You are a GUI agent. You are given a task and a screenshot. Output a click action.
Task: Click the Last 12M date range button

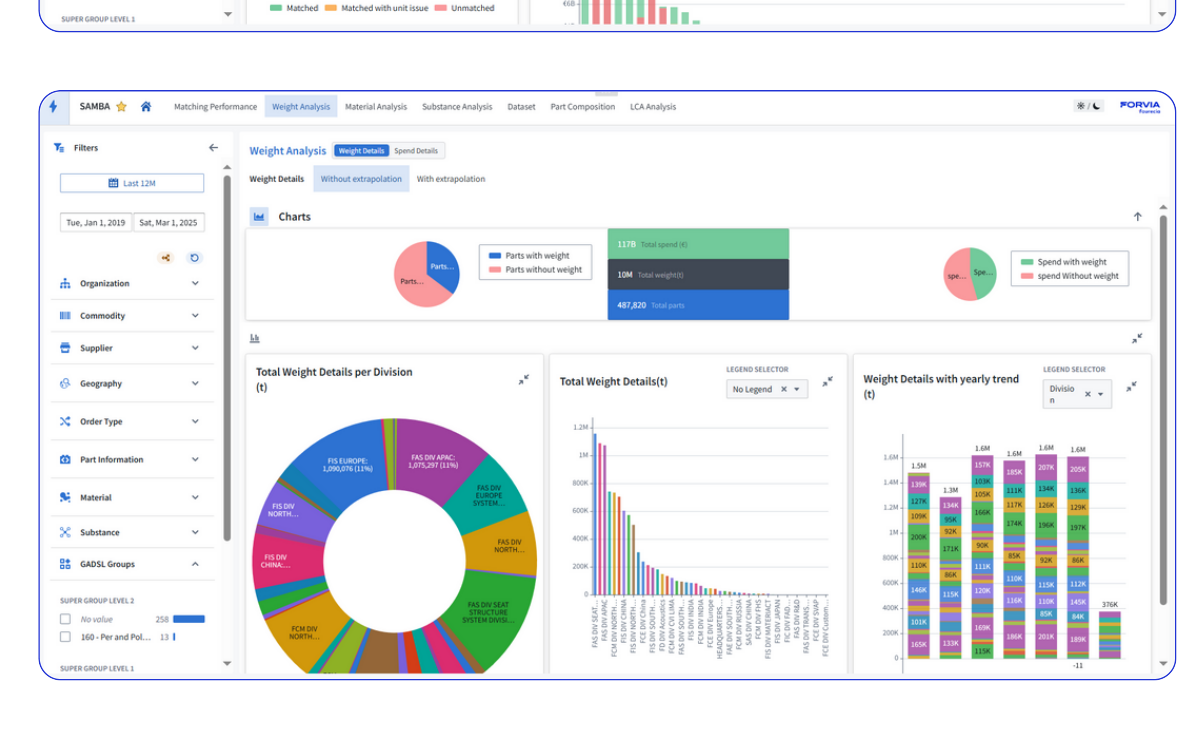pos(131,182)
